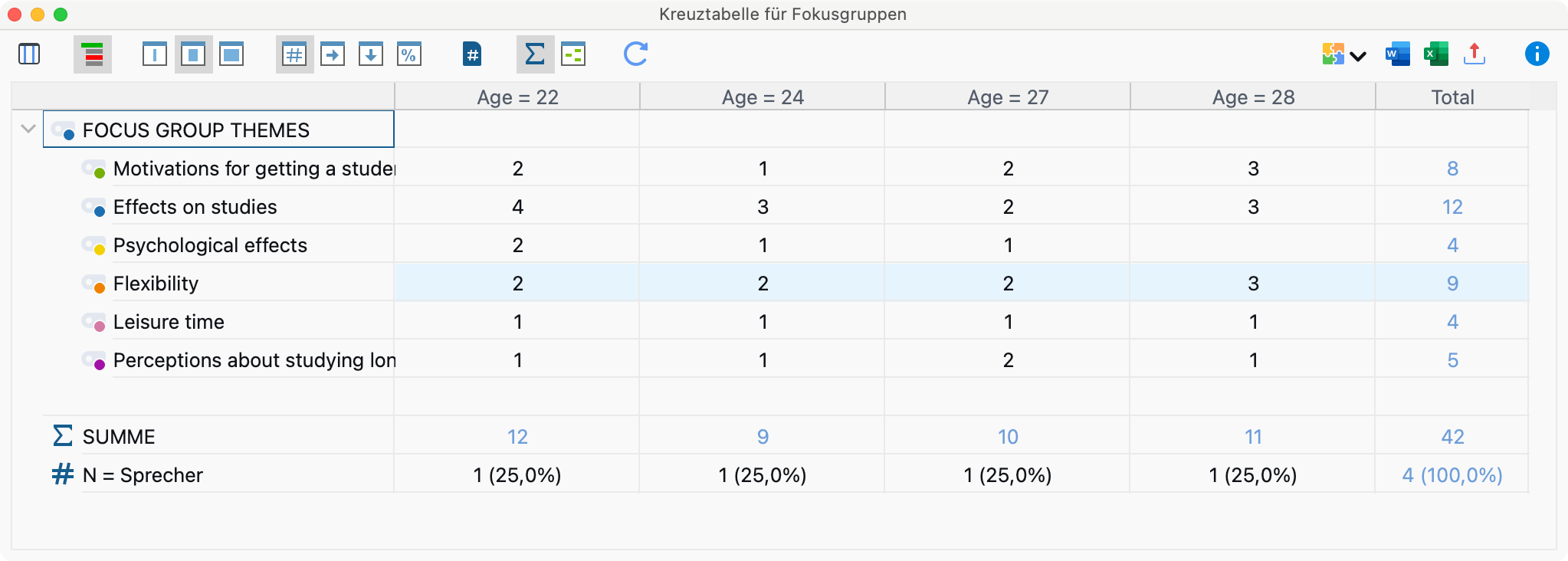The height and width of the screenshot is (561, 1568).
Task: Select the medium column width icon
Action: 193,54
